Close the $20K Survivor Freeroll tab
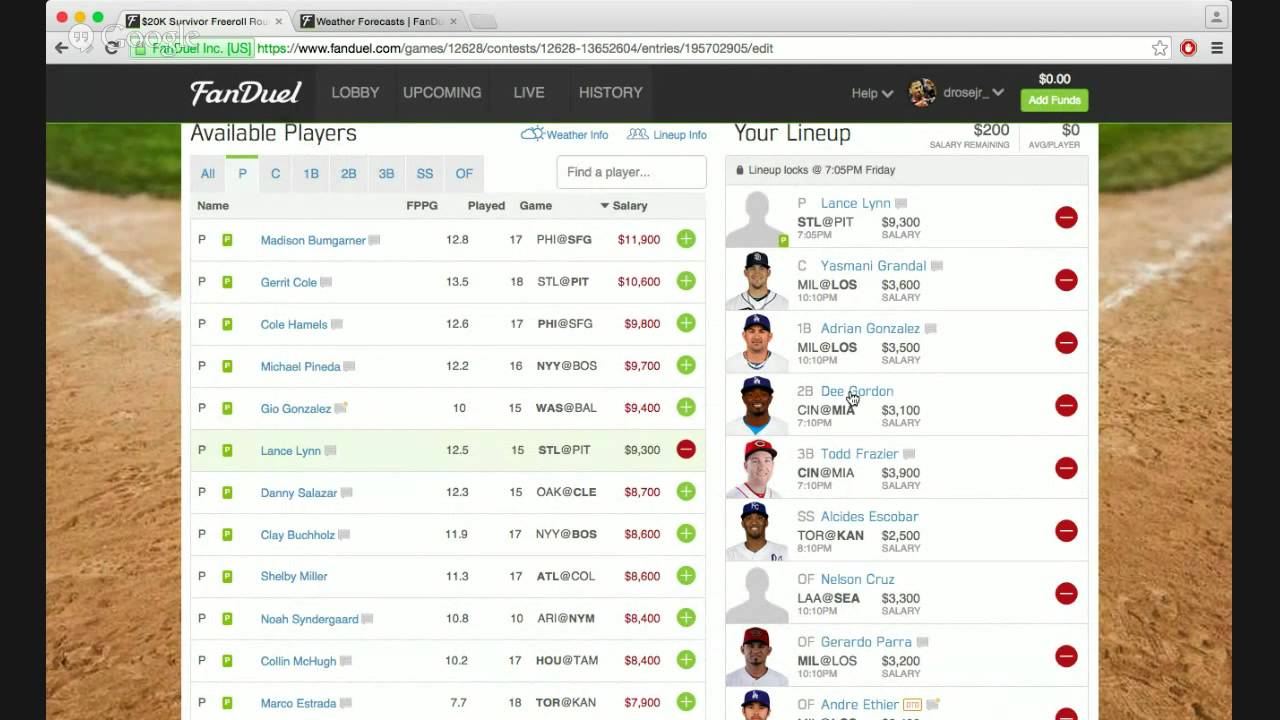Image resolution: width=1280 pixels, height=720 pixels. [278, 21]
